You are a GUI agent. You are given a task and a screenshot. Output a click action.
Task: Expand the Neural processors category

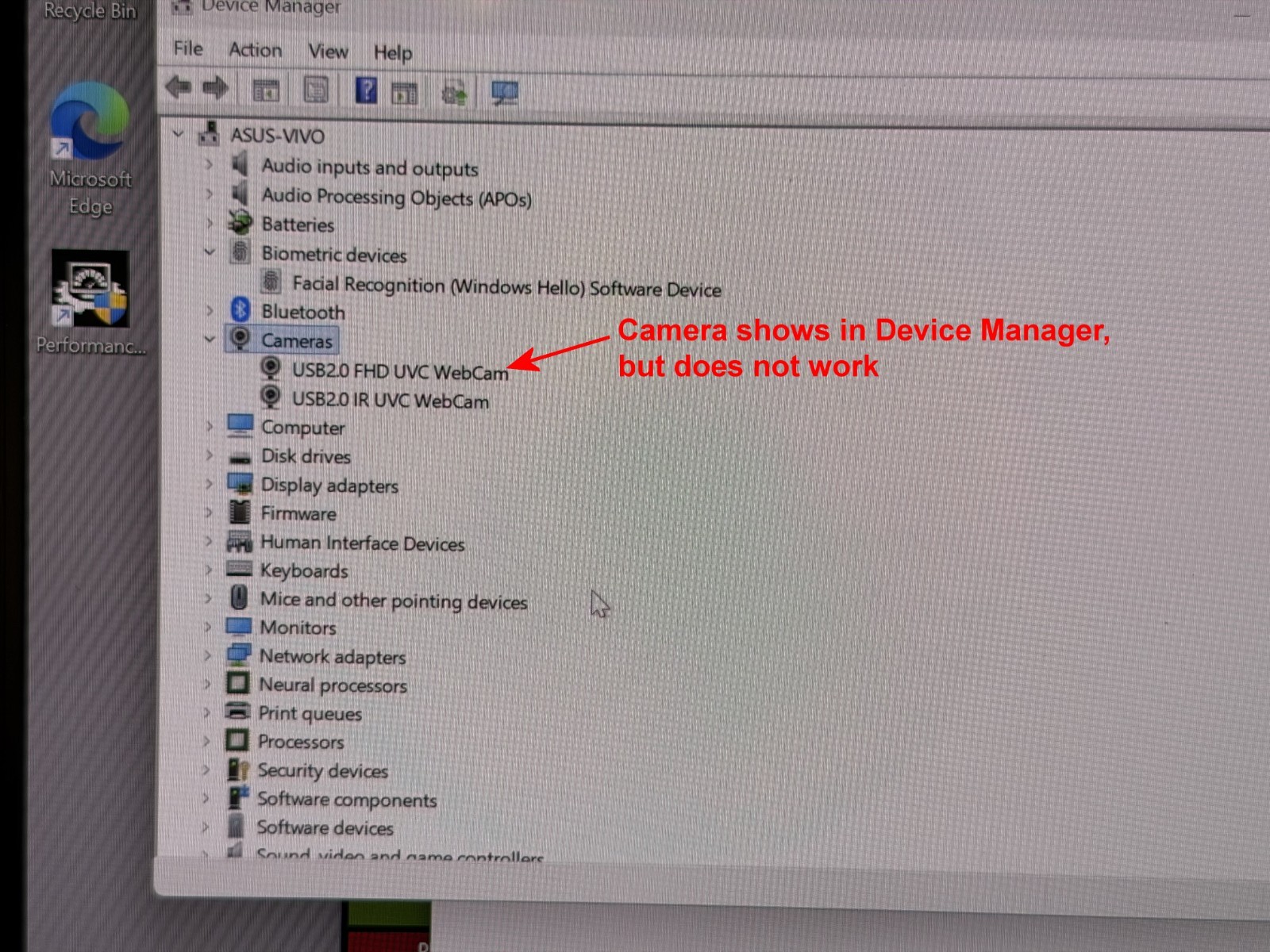pos(207,684)
